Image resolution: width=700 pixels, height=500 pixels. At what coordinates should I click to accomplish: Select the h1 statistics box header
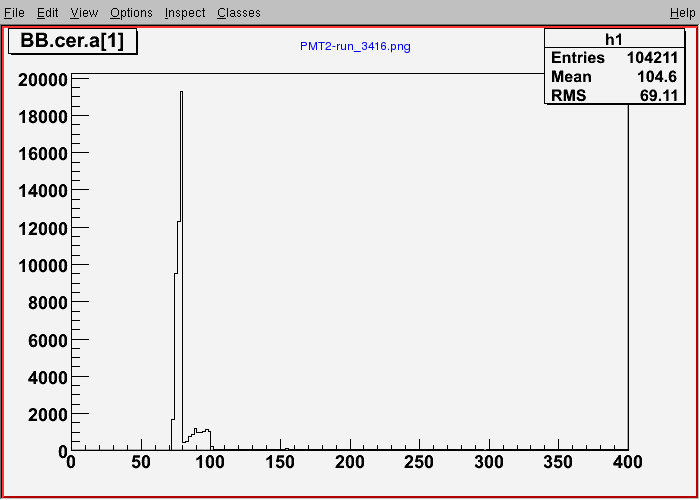tap(614, 39)
